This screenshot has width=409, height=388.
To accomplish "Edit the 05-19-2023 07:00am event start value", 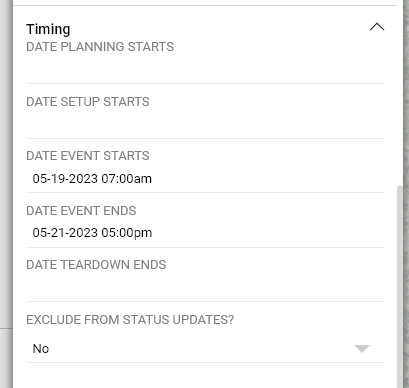I will [92, 179].
